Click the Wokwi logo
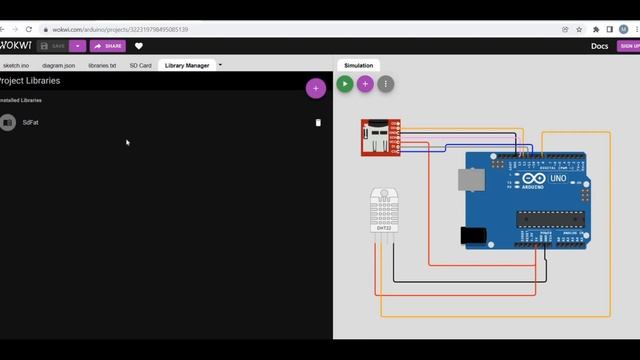640x360 pixels. click(16, 46)
